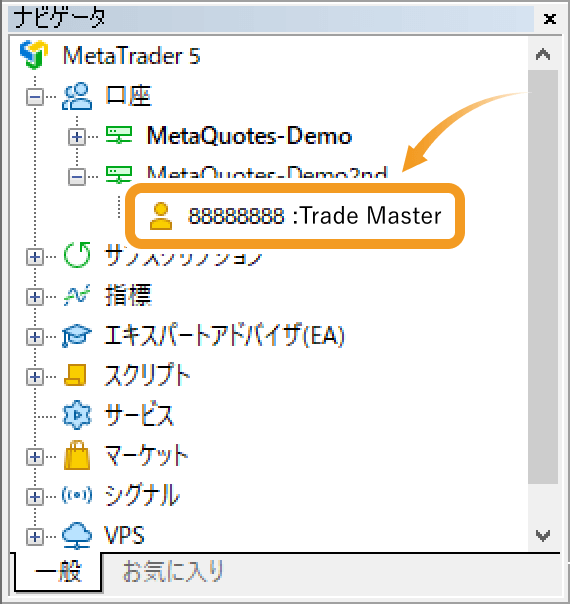Click the MetaQuotes-Demo server icon
Screen dimensions: 570x604
[x=119, y=136]
